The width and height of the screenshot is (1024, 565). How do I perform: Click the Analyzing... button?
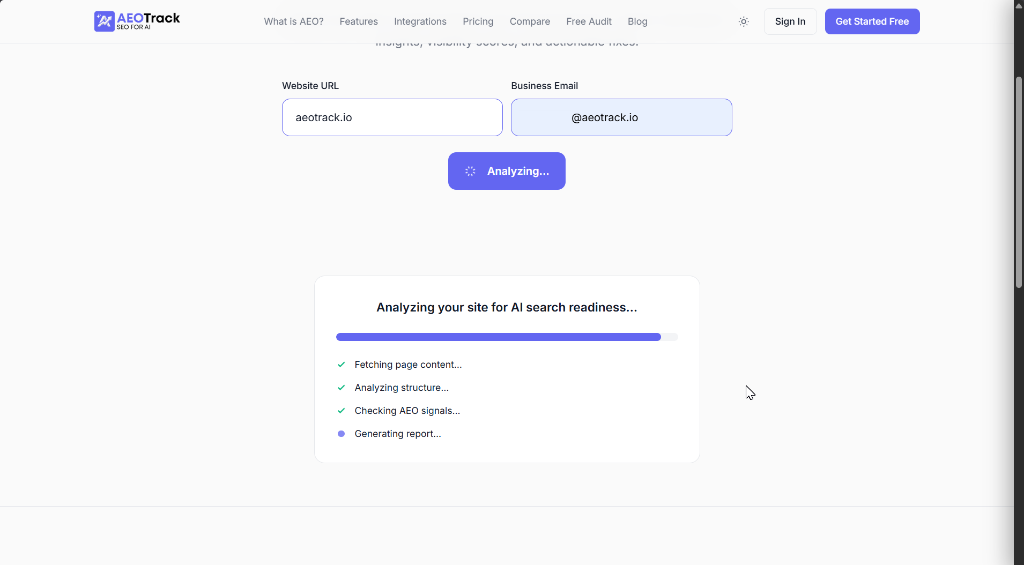coord(507,171)
